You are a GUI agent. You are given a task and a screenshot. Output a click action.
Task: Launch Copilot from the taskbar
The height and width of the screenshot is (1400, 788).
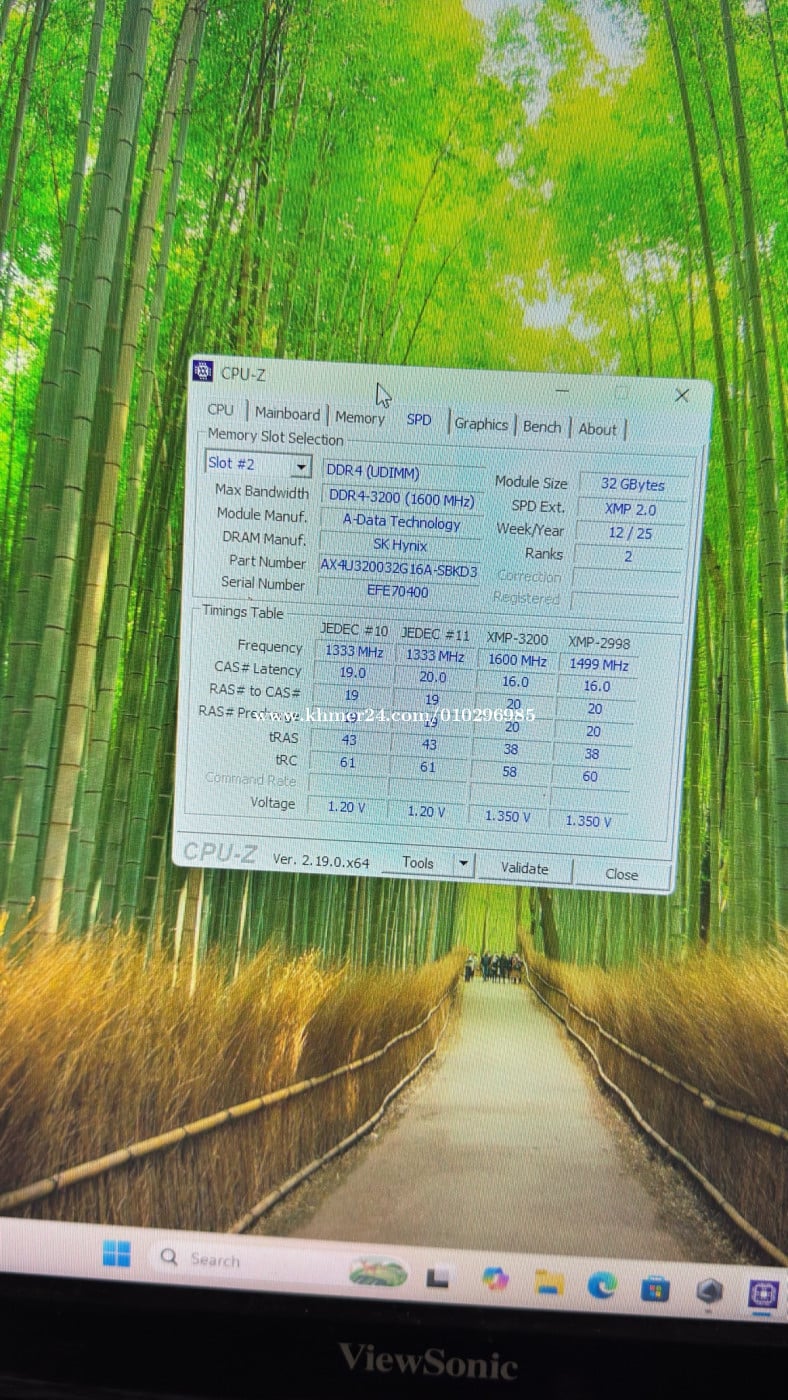495,1278
